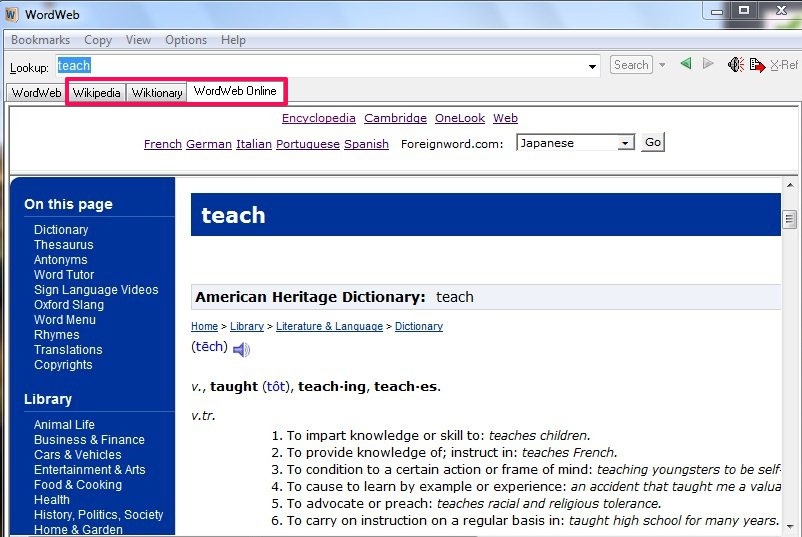802x537 pixels.
Task: Open Animal Life library link
Action: click(x=64, y=424)
